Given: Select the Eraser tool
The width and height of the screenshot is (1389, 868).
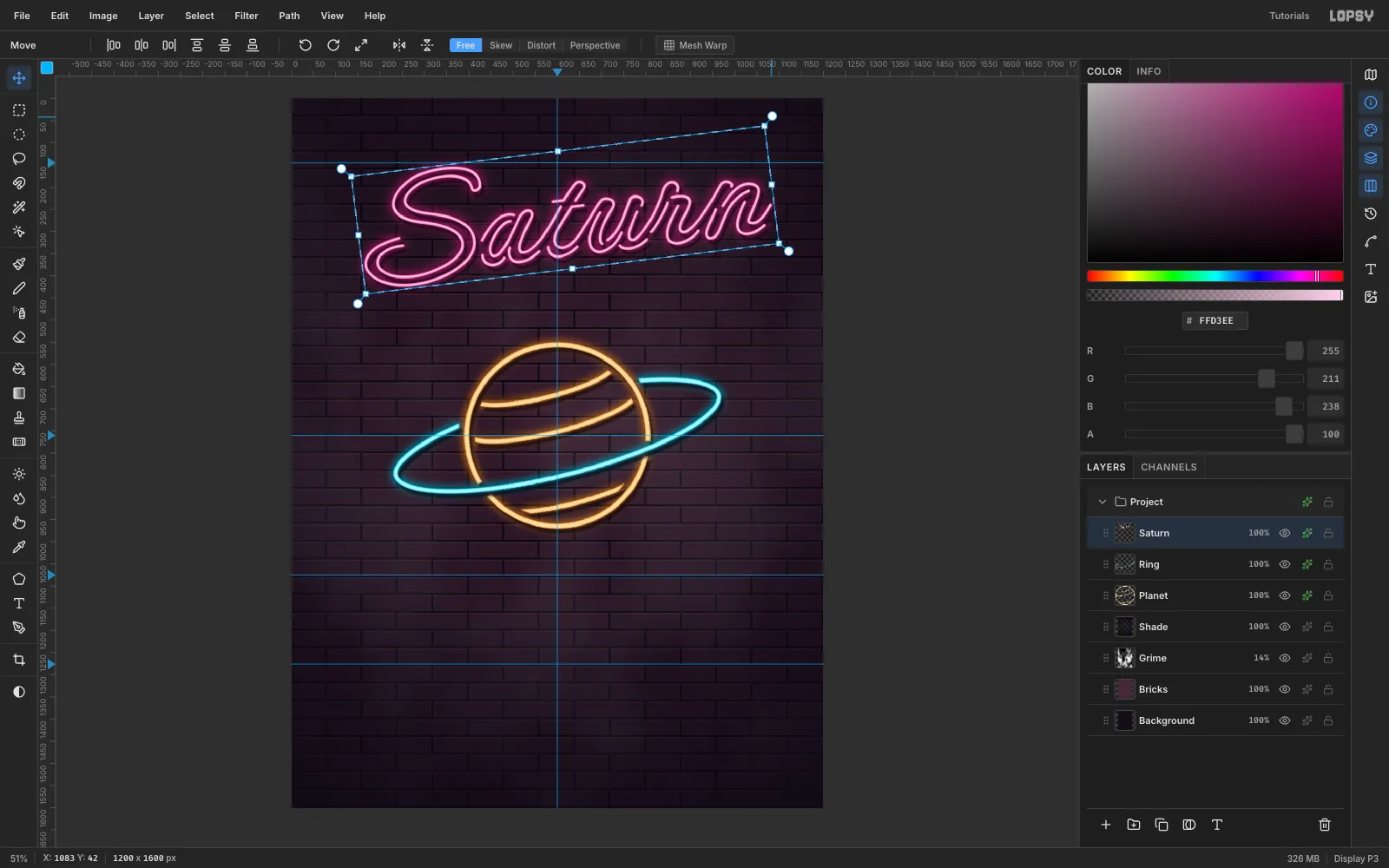Looking at the screenshot, I should [x=19, y=337].
